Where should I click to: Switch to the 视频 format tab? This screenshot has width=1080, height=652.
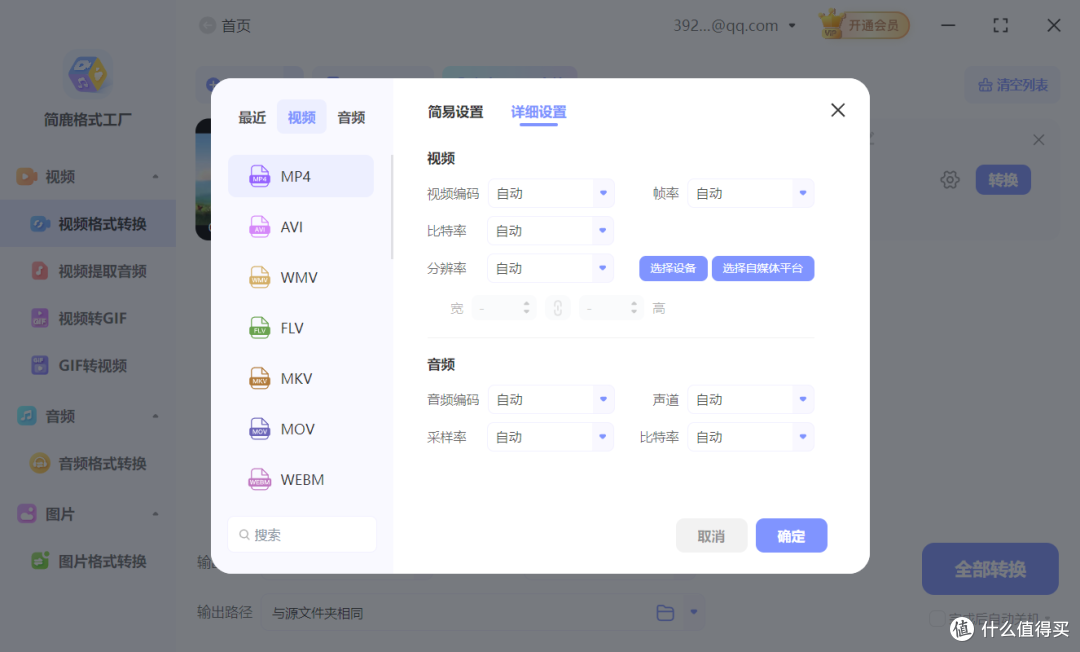coord(302,117)
